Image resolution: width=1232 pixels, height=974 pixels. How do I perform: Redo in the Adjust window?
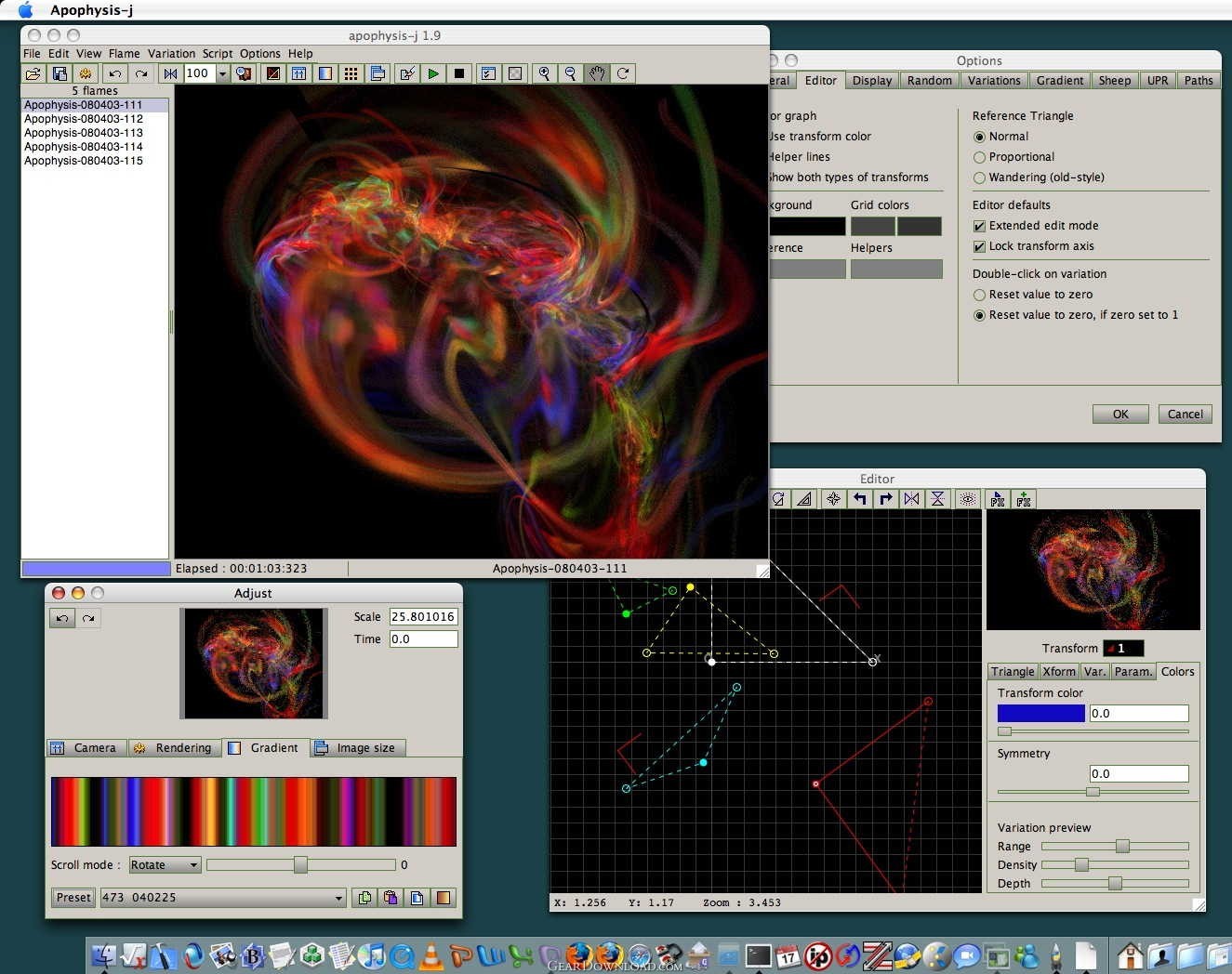coord(88,618)
